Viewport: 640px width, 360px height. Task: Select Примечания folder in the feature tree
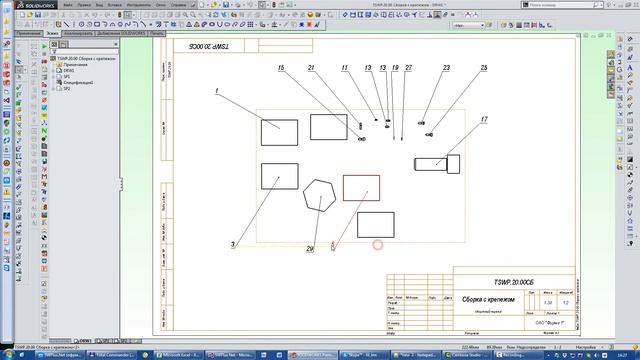click(76, 64)
